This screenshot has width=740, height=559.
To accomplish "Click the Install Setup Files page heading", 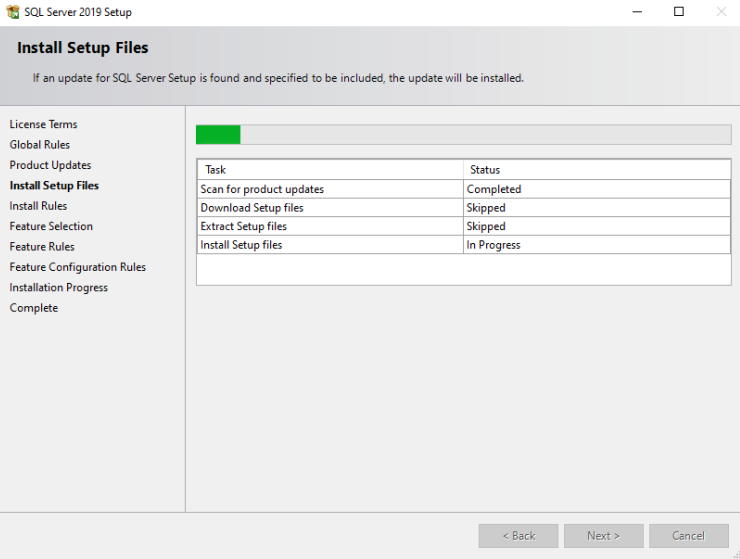I will [x=83, y=48].
